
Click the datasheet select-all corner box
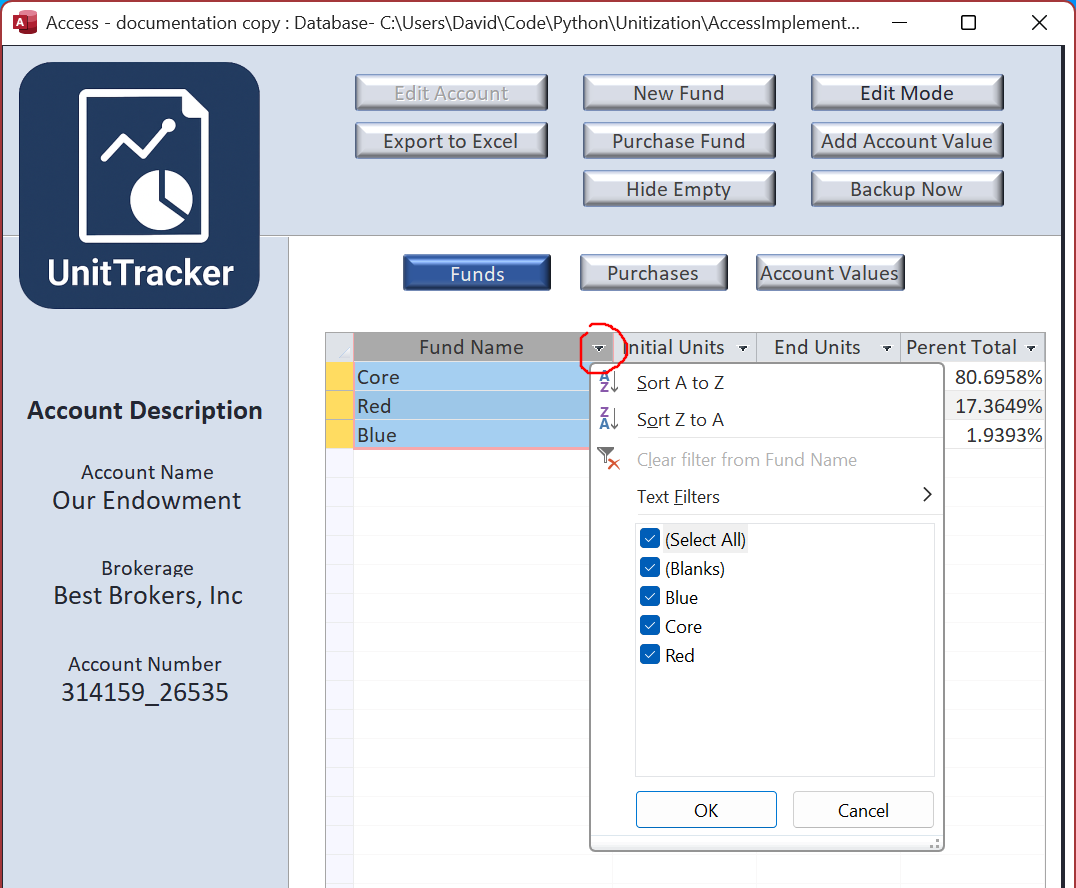pos(340,347)
